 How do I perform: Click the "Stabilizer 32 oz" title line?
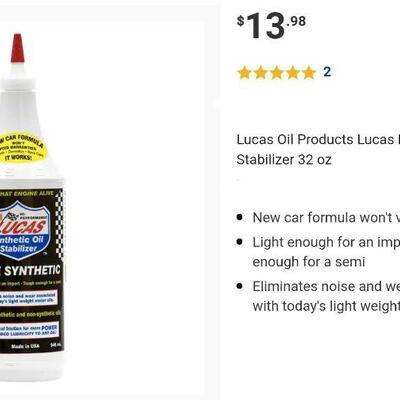[284, 160]
